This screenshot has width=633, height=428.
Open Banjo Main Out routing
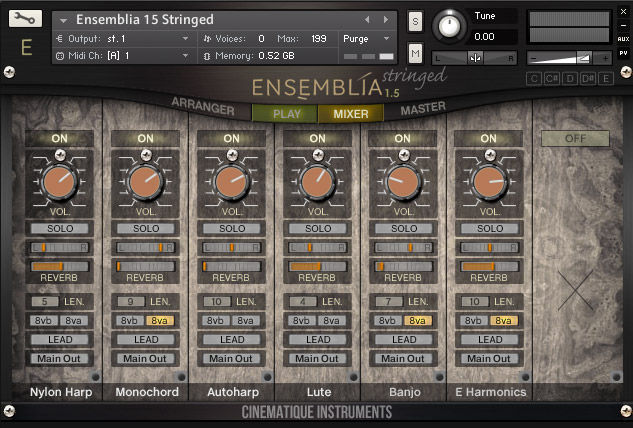pyautogui.click(x=403, y=359)
